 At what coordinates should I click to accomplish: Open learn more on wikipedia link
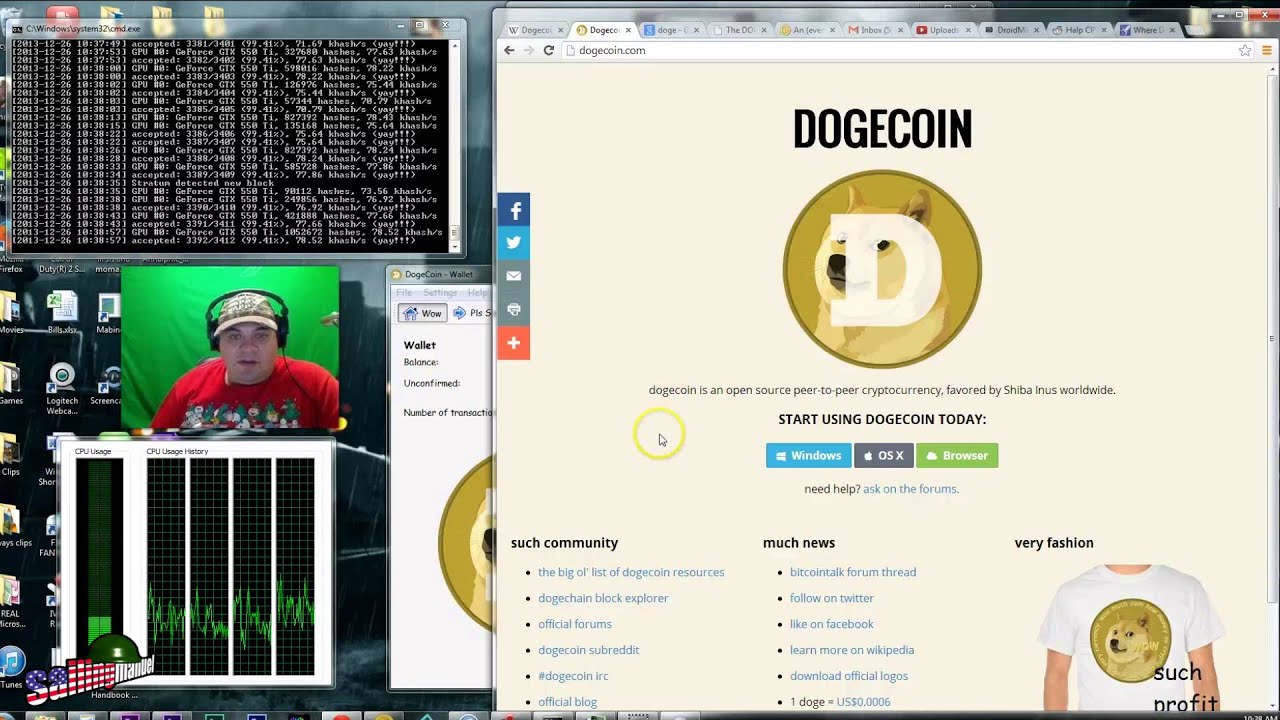coord(852,650)
